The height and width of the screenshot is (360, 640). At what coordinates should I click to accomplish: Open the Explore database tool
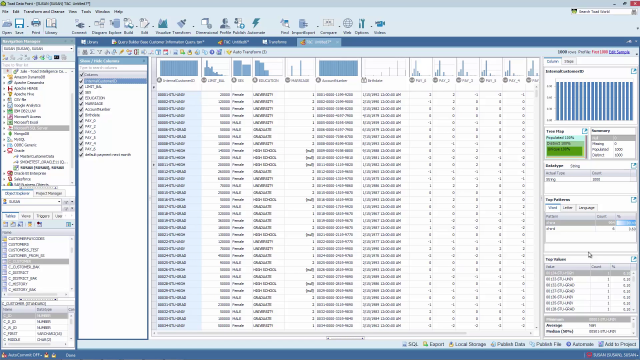[x=115, y=26]
